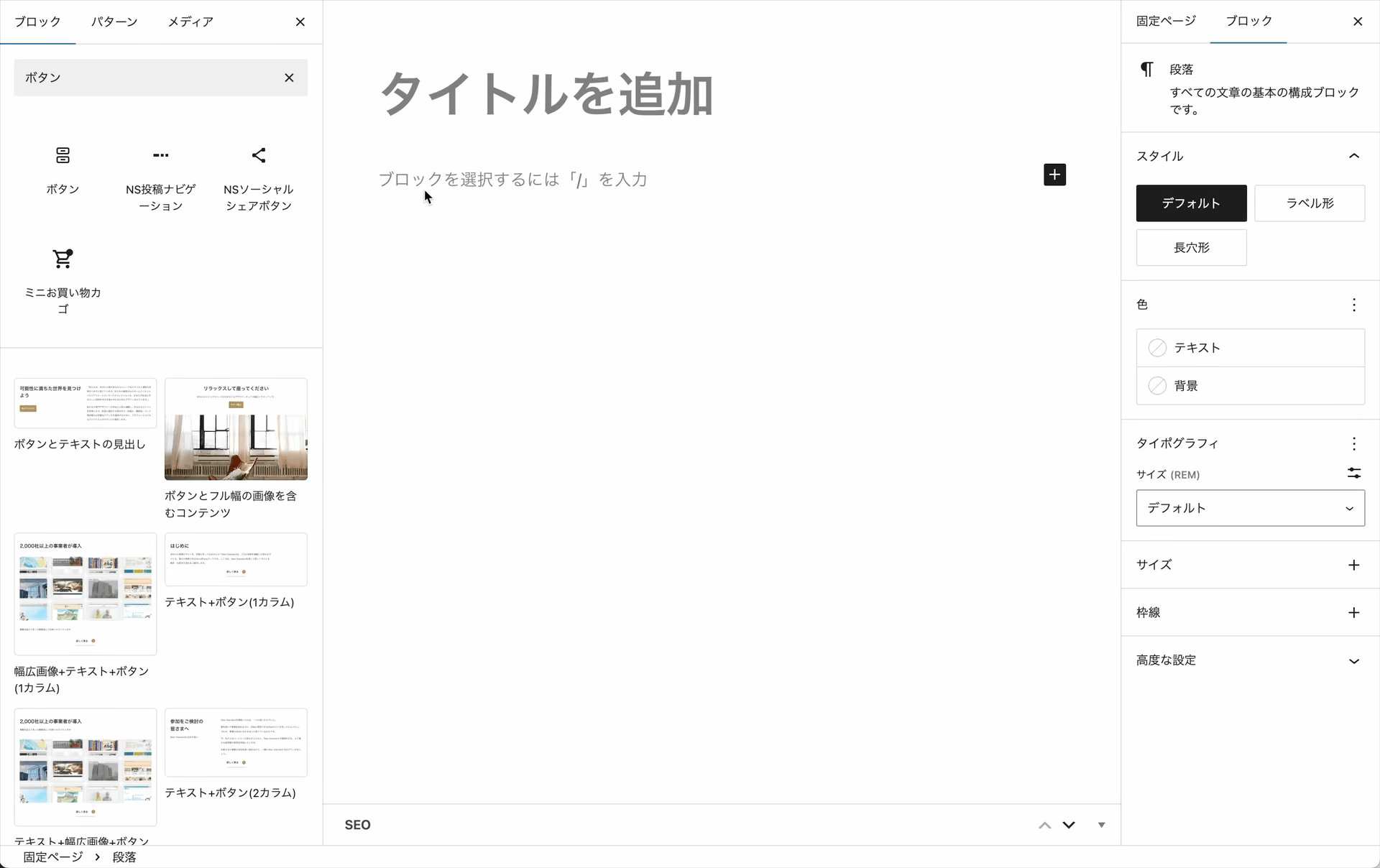Switch to the パターン tab
This screenshot has width=1380, height=868.
[x=114, y=22]
